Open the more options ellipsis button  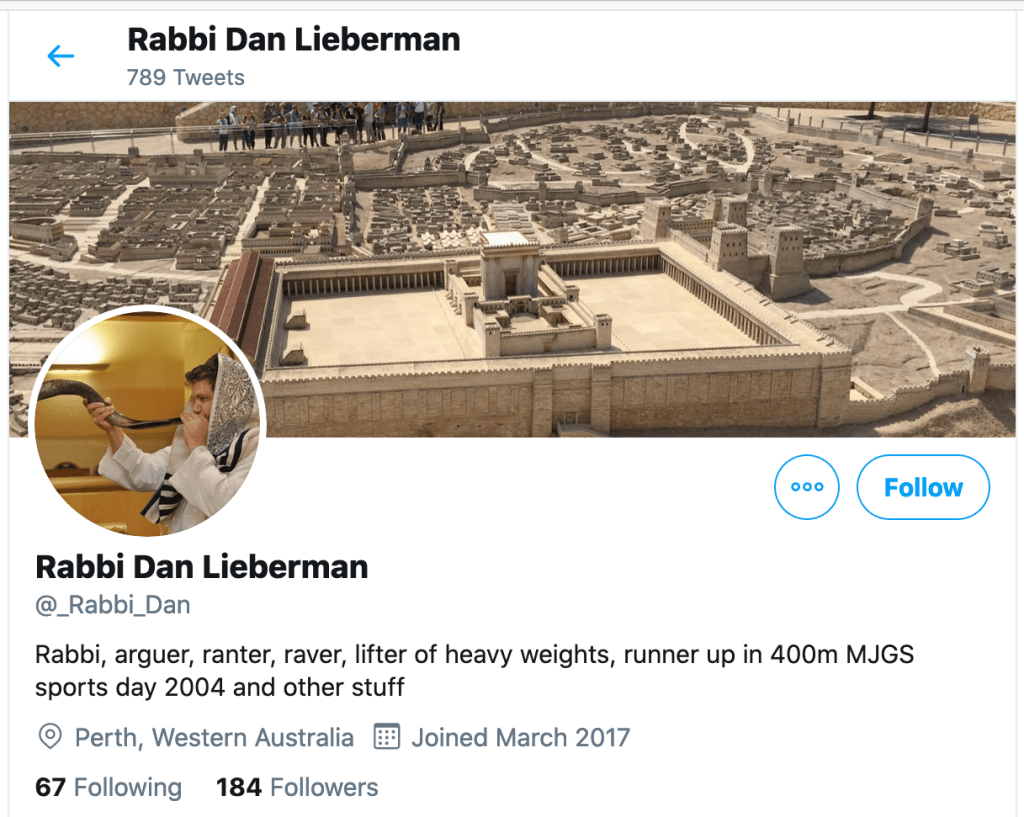(x=807, y=487)
